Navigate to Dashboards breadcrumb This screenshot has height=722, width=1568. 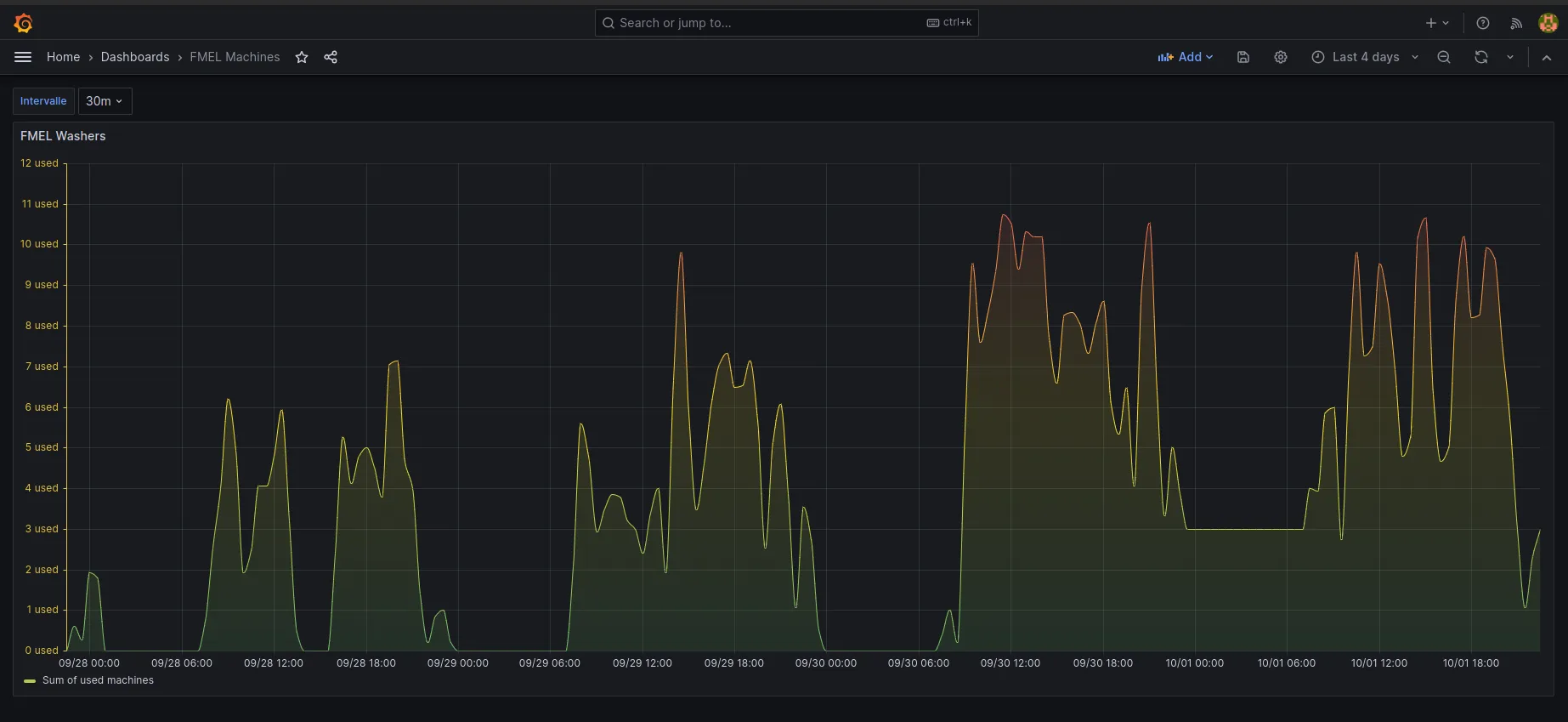[x=135, y=57]
